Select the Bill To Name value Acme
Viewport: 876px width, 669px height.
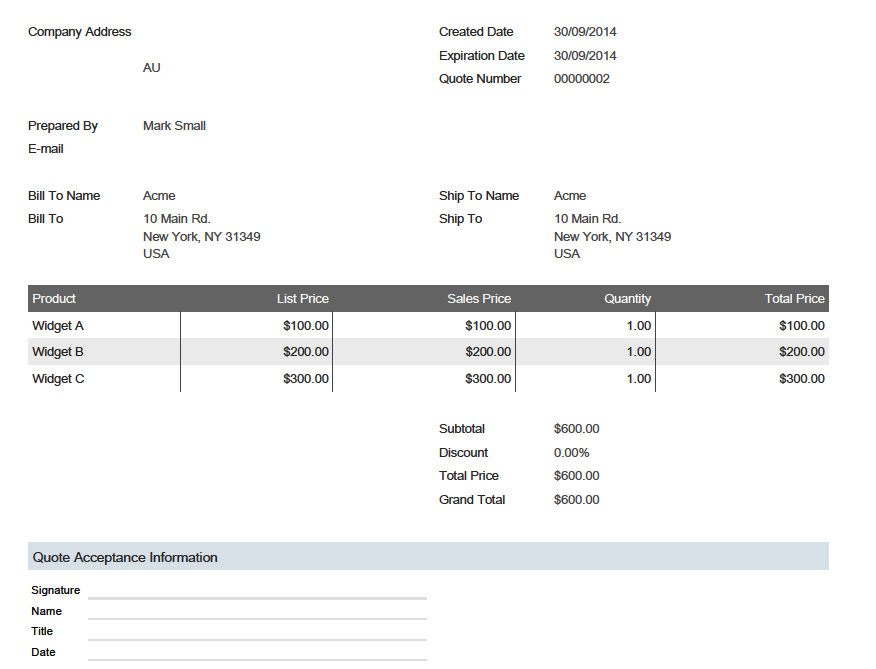[157, 195]
